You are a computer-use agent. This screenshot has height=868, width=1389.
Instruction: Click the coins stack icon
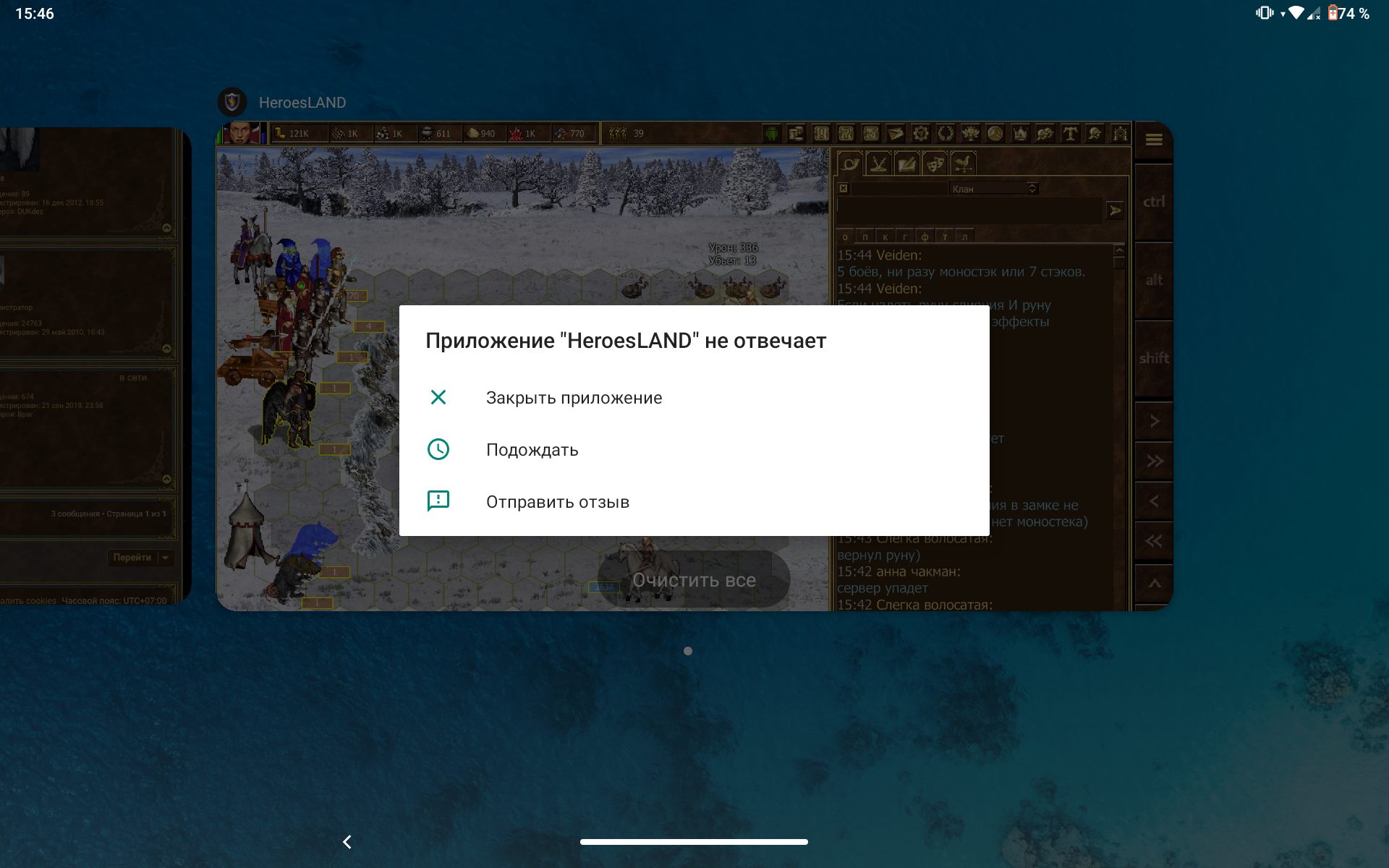click(797, 134)
